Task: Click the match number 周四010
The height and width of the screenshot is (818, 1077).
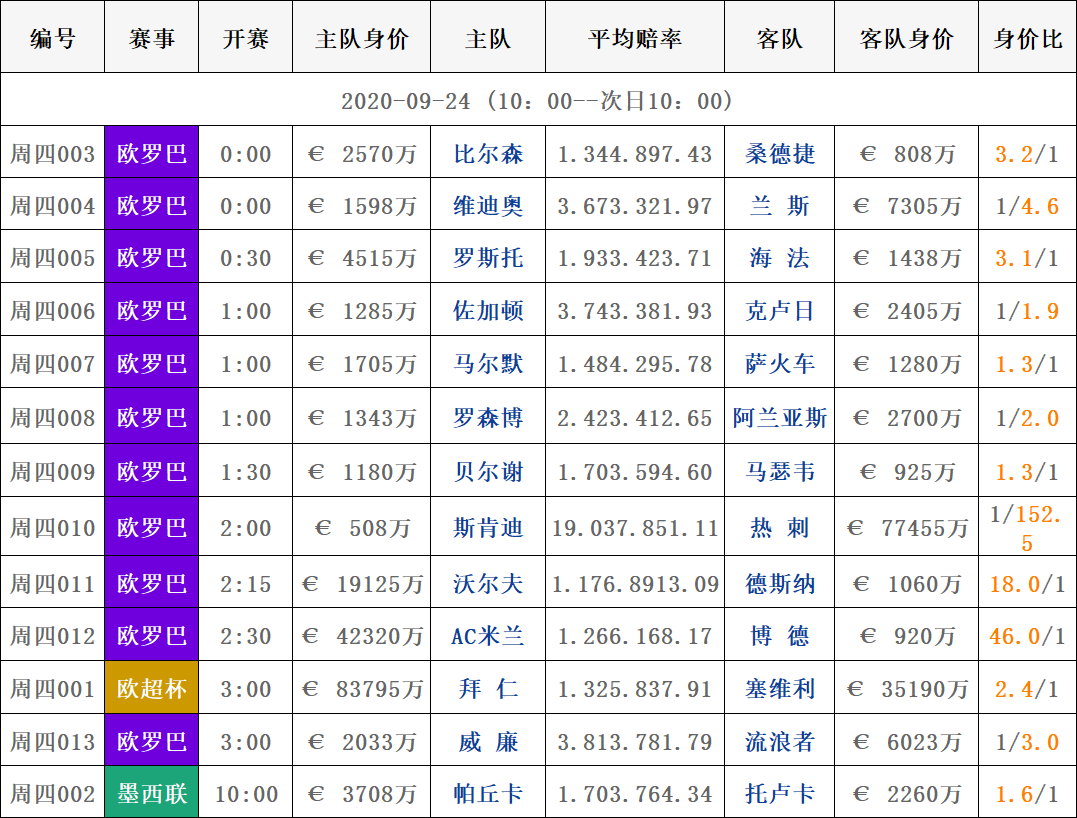Action: [x=53, y=527]
